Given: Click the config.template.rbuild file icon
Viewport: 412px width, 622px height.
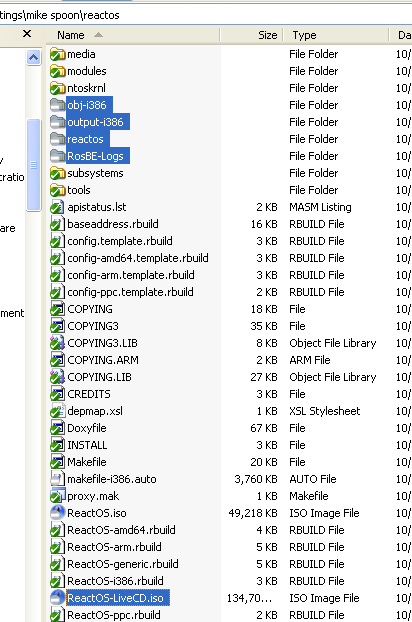Looking at the screenshot, I should pyautogui.click(x=57, y=241).
